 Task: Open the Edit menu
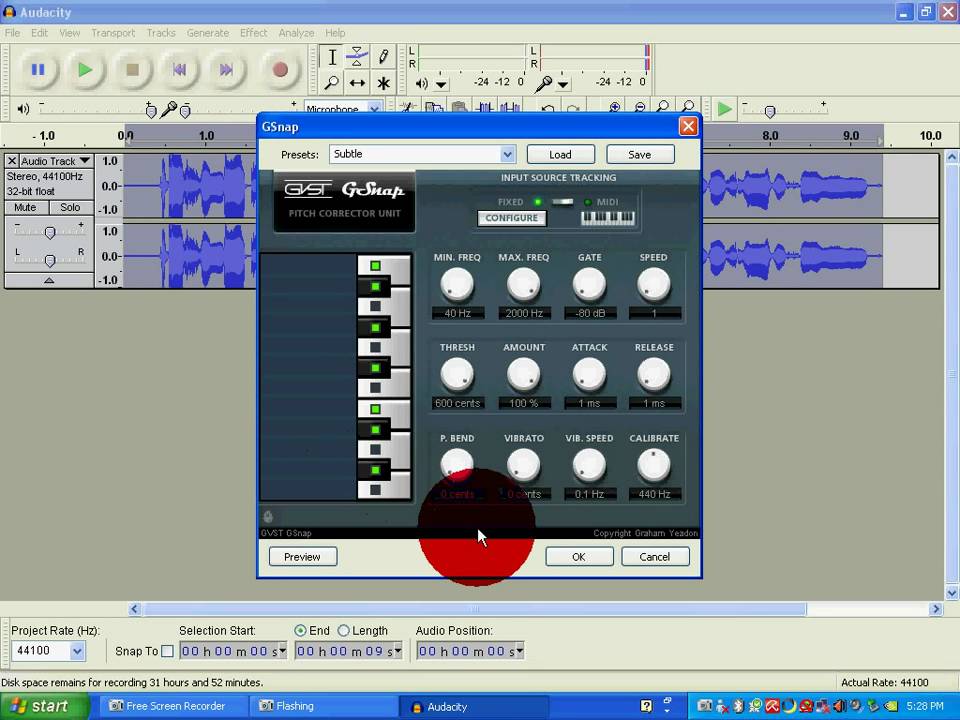pos(39,33)
